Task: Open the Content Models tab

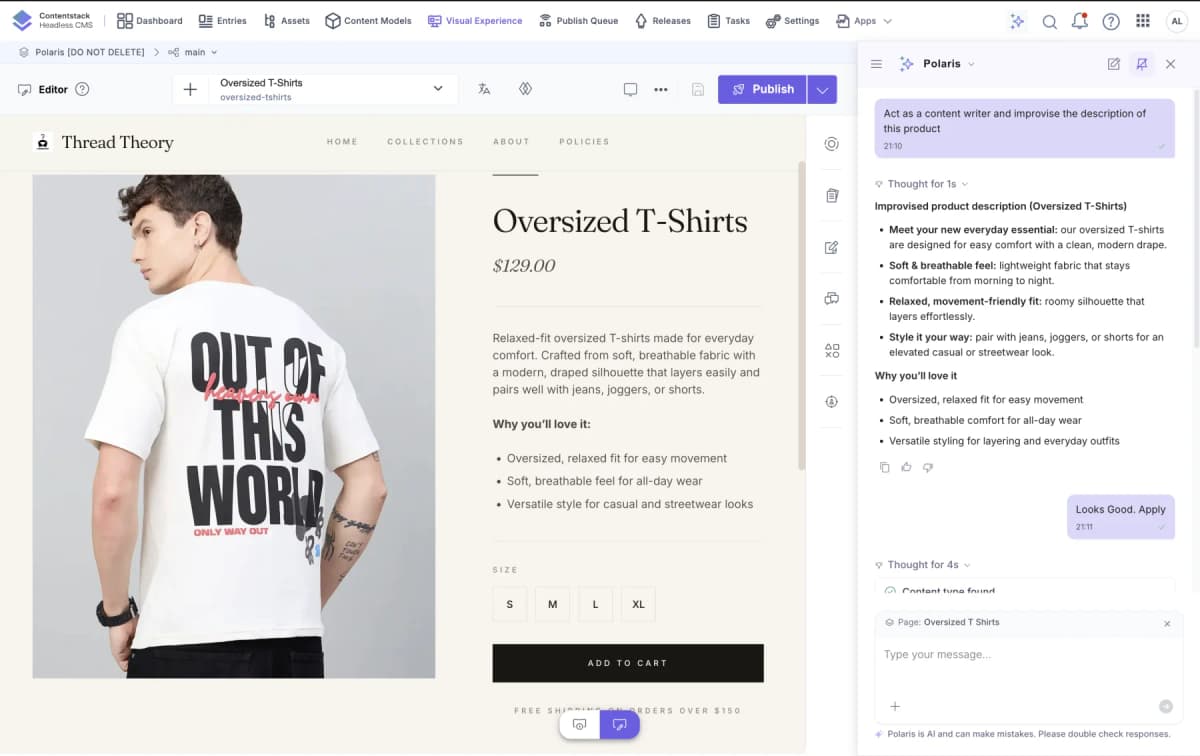Action: 368,21
